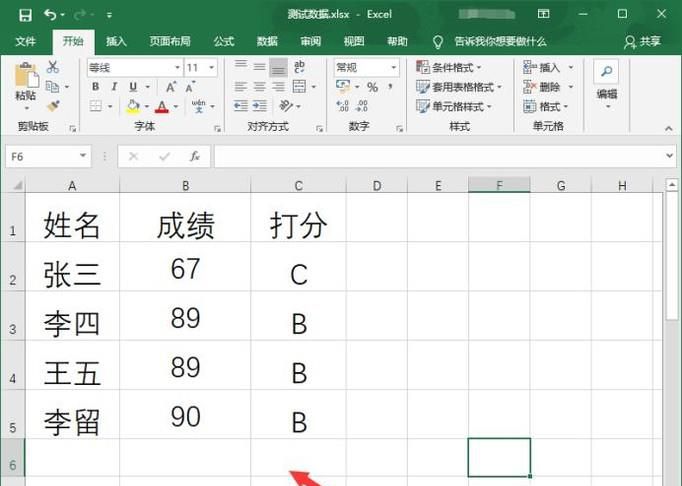682x486 pixels.
Task: Open Cell Styles (单元格样式) menu
Action: [x=454, y=107]
